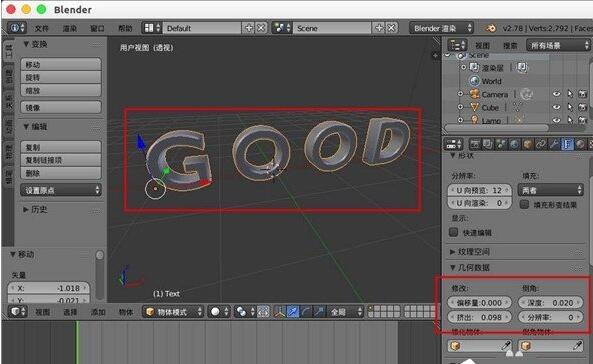Click the Blender logo icon in info bar
The width and height of the screenshot is (593, 364).
click(x=491, y=28)
